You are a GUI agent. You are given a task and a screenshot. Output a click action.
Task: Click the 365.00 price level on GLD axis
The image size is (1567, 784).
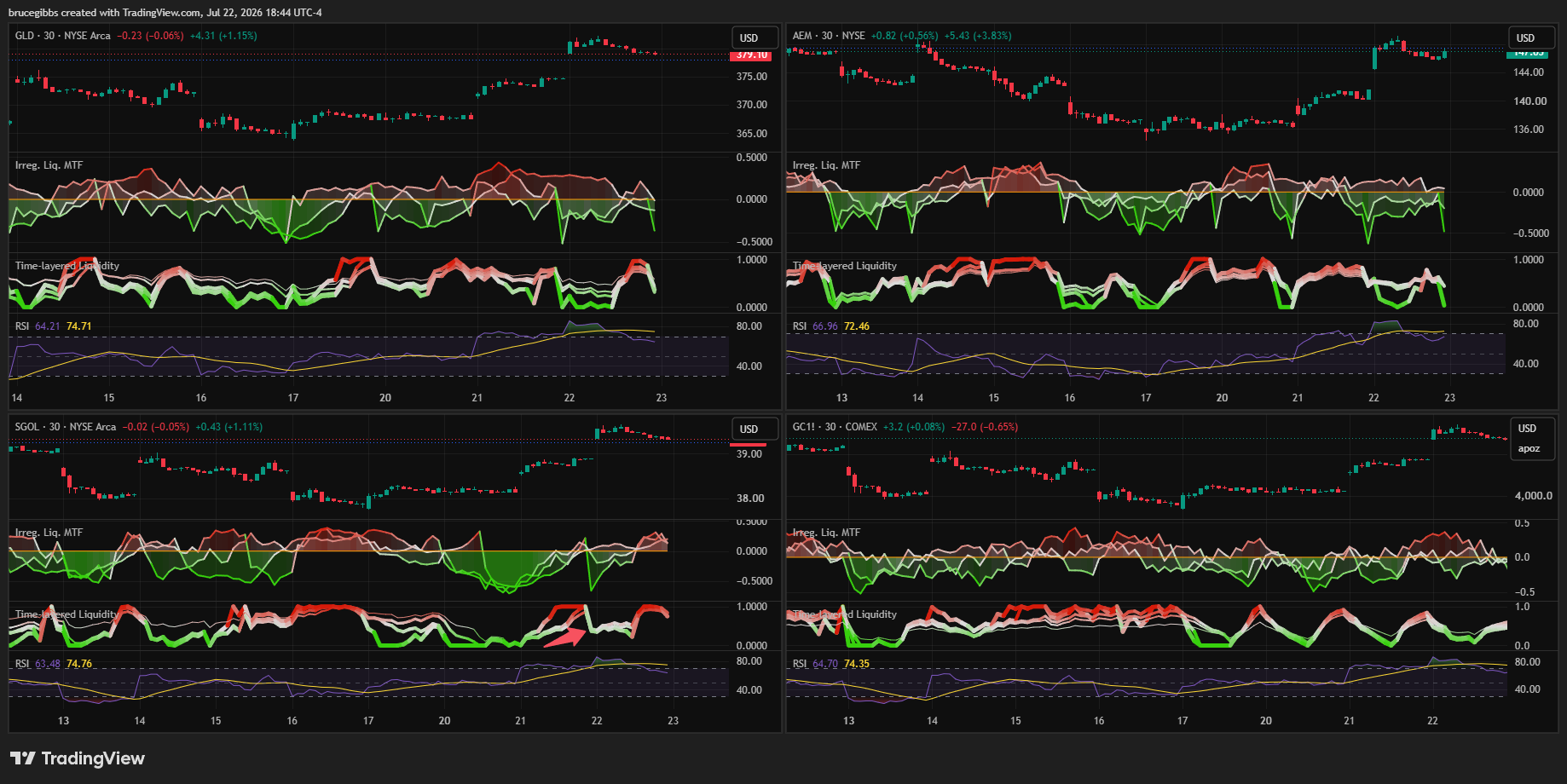(x=752, y=134)
